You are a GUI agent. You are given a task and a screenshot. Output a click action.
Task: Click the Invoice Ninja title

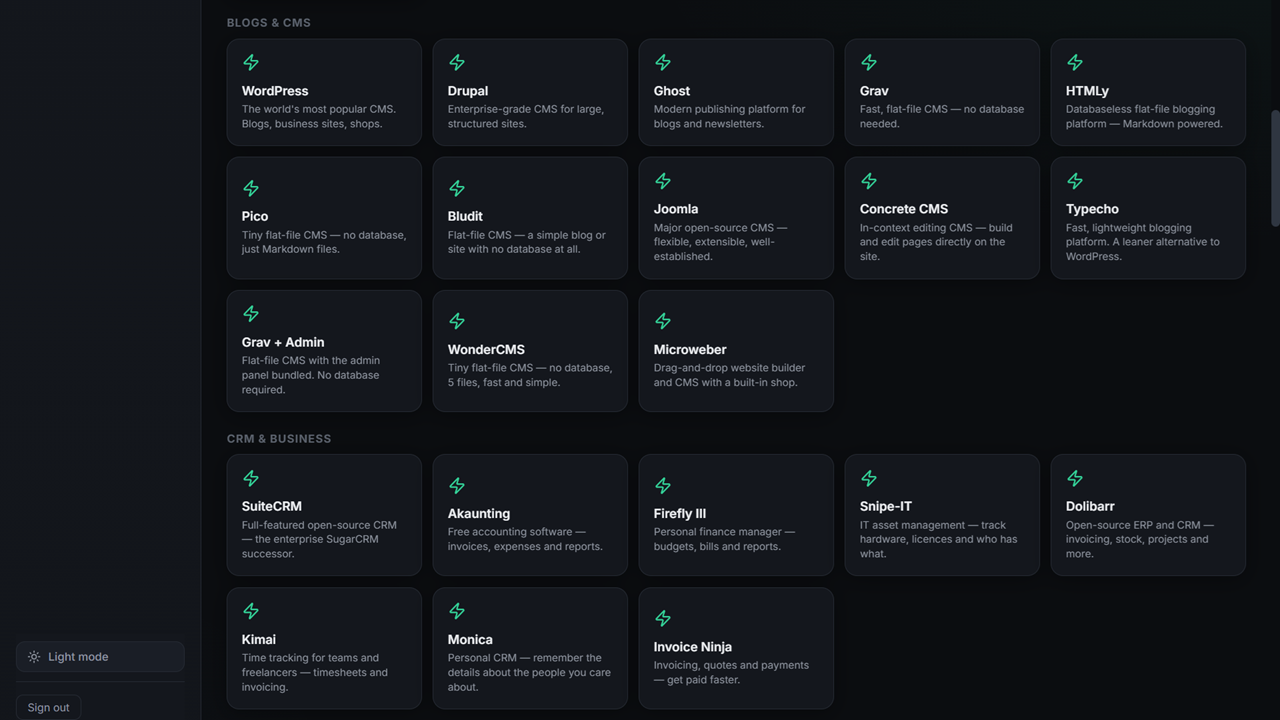tap(693, 646)
